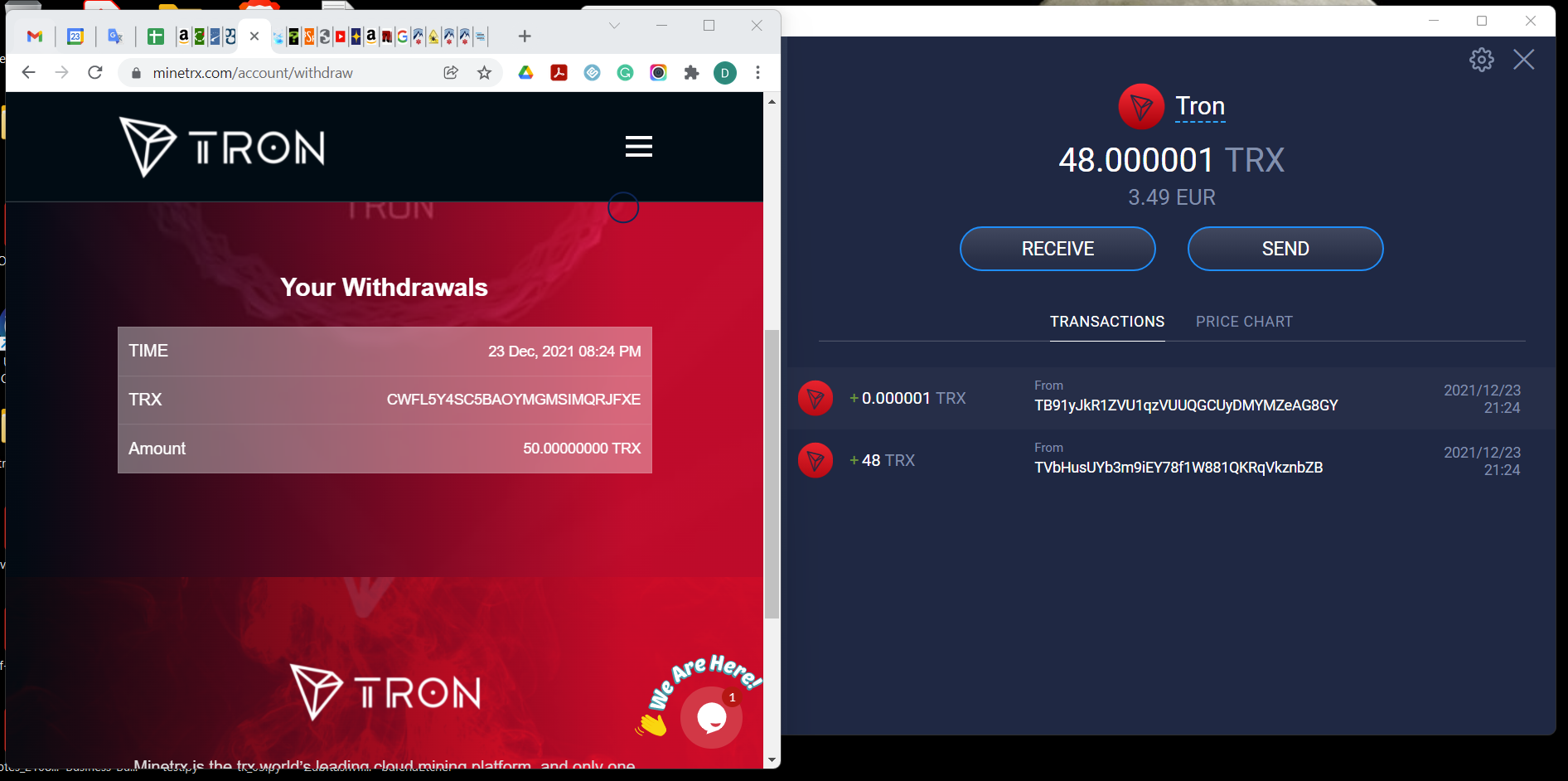Open Chrome profile D avatar
Viewport: 1568px width, 781px height.
[x=725, y=73]
